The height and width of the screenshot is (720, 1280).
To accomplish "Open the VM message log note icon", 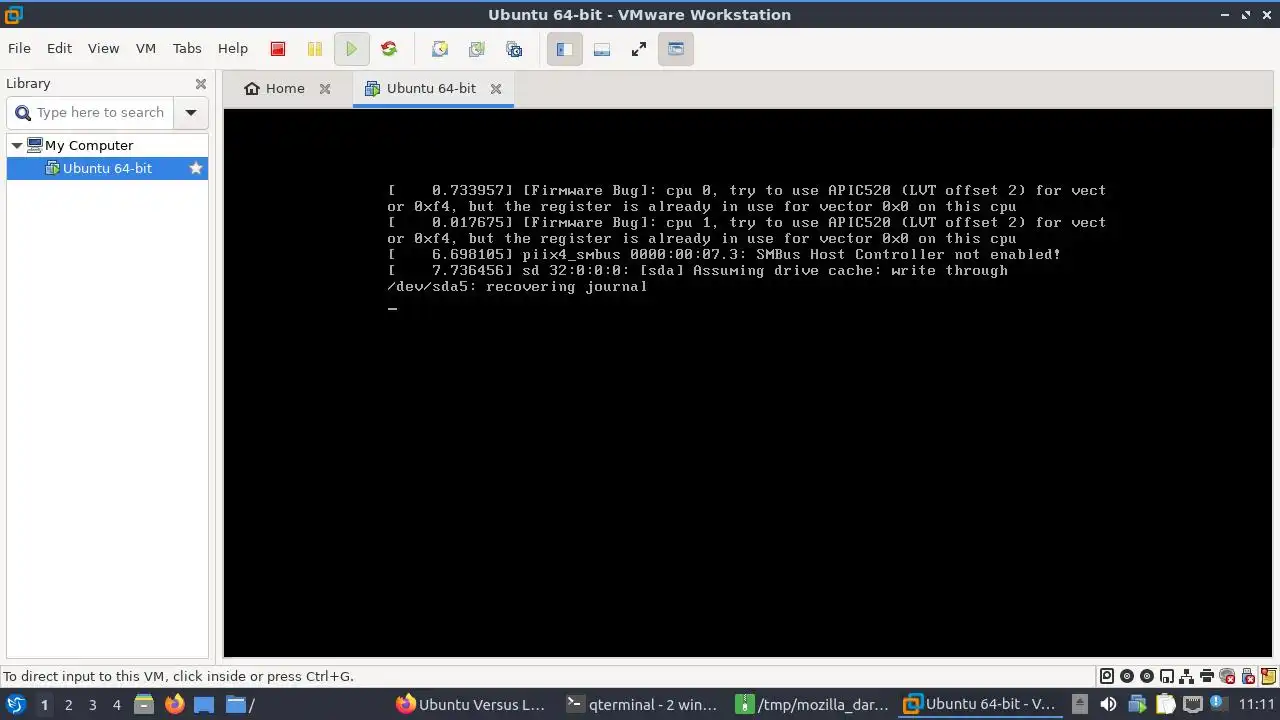I will pyautogui.click(x=1267, y=676).
